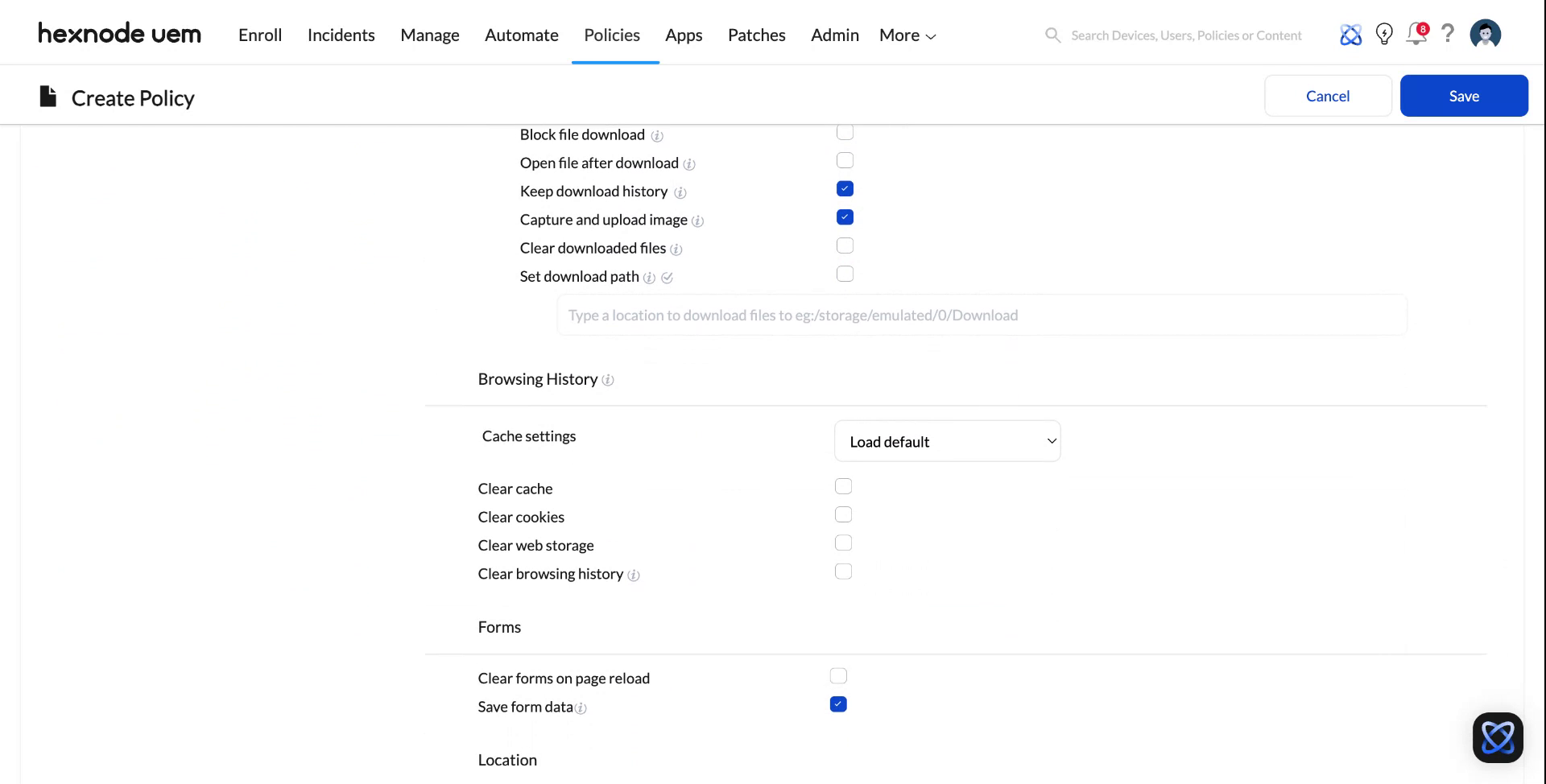The height and width of the screenshot is (784, 1546).
Task: Enable Block file download checkbox
Action: pos(845,133)
